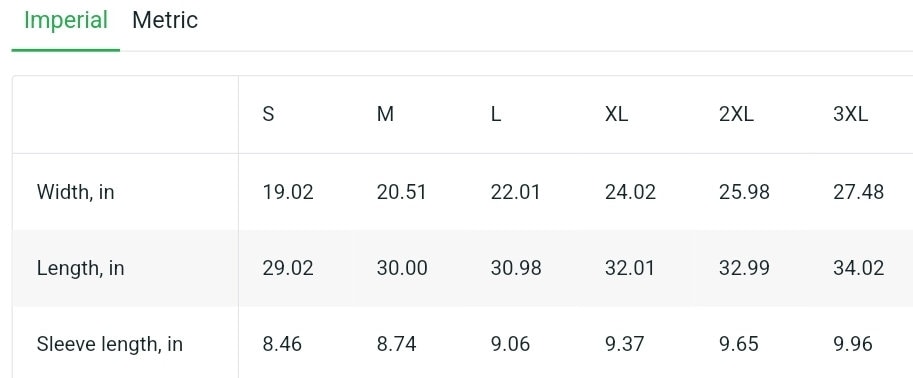The image size is (913, 378).
Task: Click the 32.99 length value for 2XL
Action: [x=744, y=269]
